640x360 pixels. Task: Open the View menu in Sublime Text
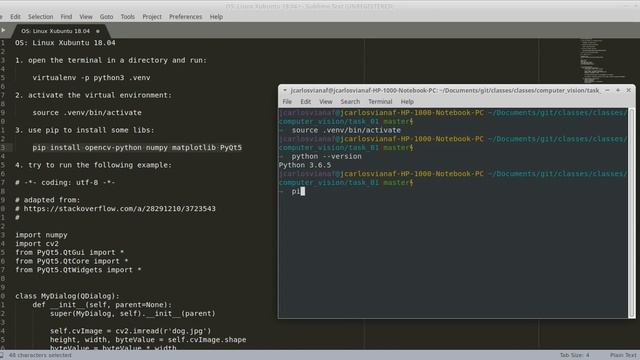coord(86,17)
